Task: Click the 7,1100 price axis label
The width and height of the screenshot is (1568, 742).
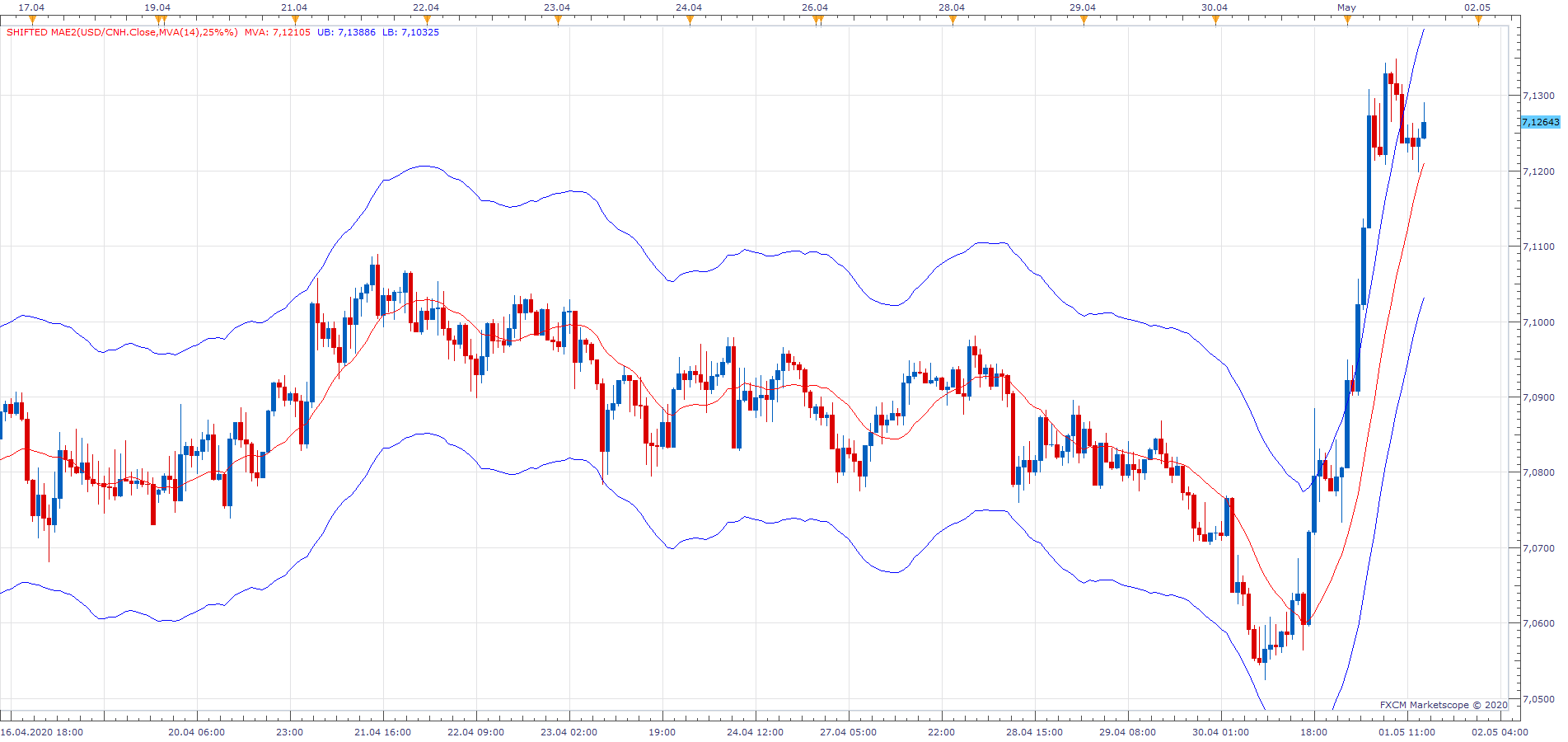Action: click(x=1538, y=247)
